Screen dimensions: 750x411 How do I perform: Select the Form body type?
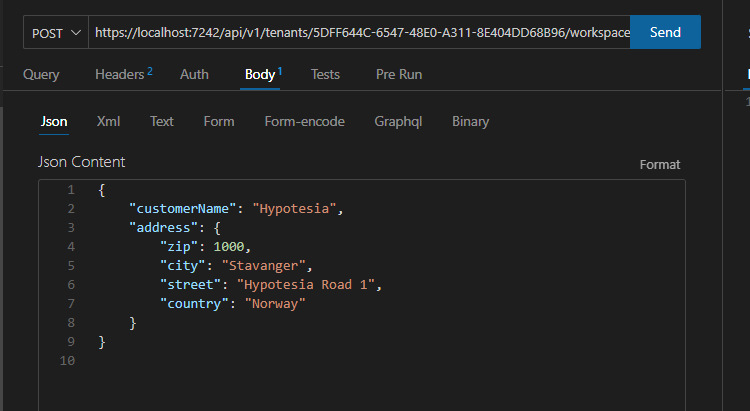[x=219, y=121]
